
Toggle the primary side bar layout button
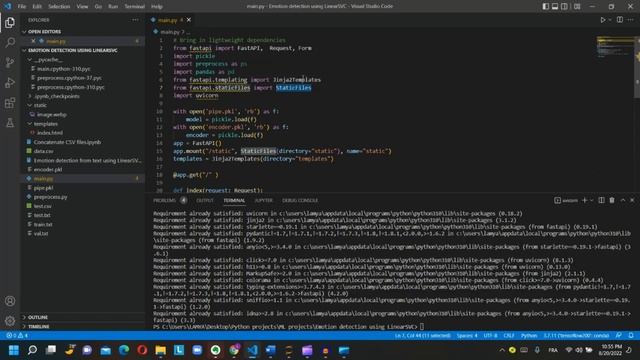point(546,7)
